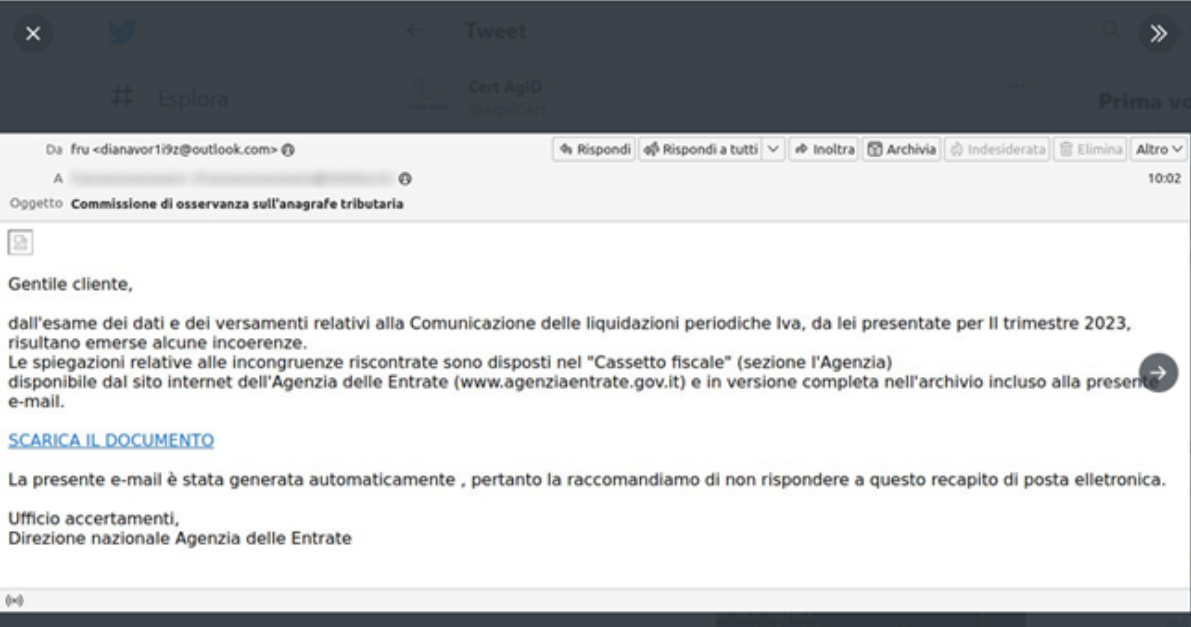This screenshot has width=1191, height=627.
Task: Click the broken image placeholder icon
Action: coord(21,242)
